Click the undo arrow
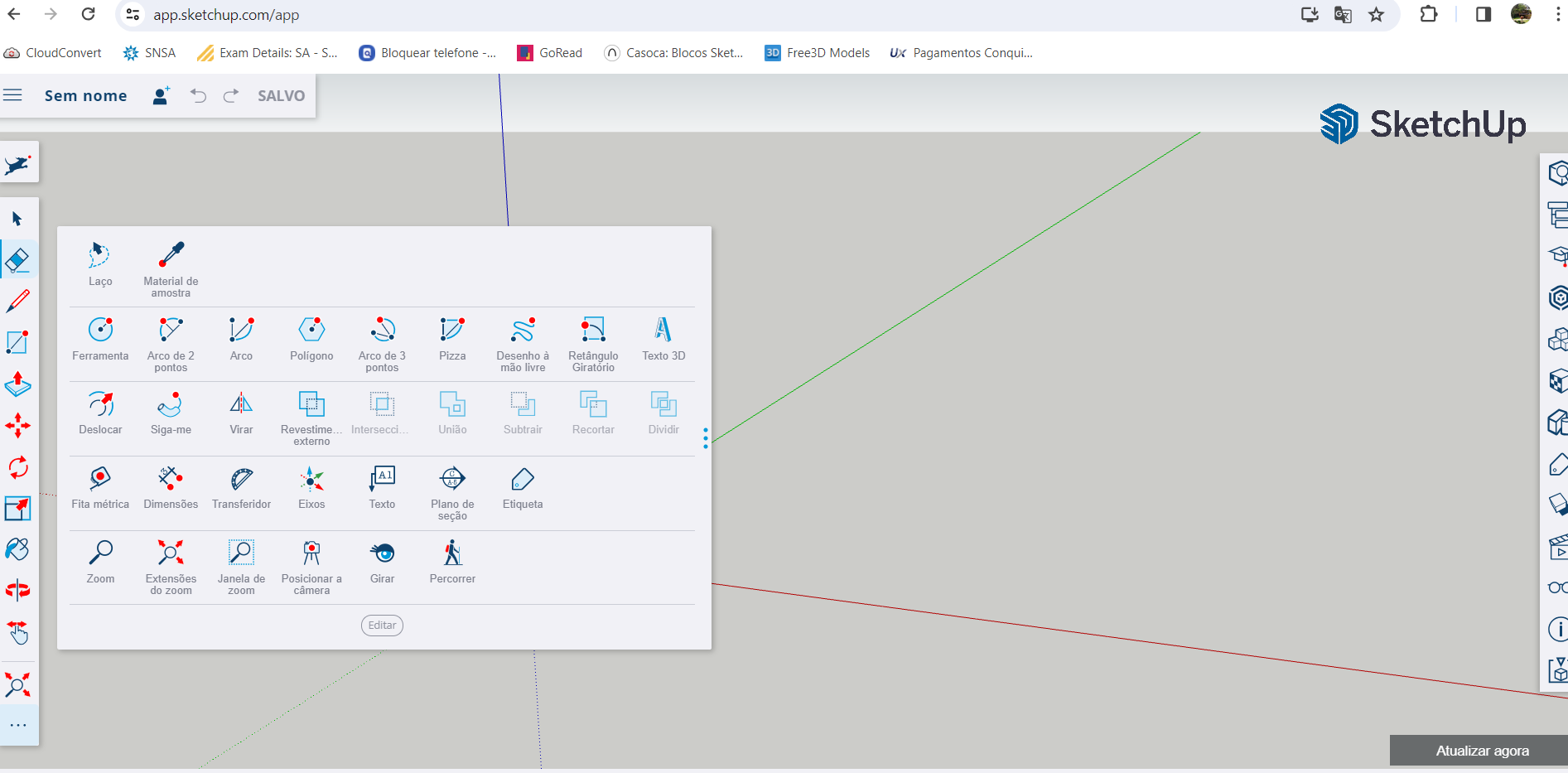Screen dimensions: 1568x773 (x=198, y=95)
